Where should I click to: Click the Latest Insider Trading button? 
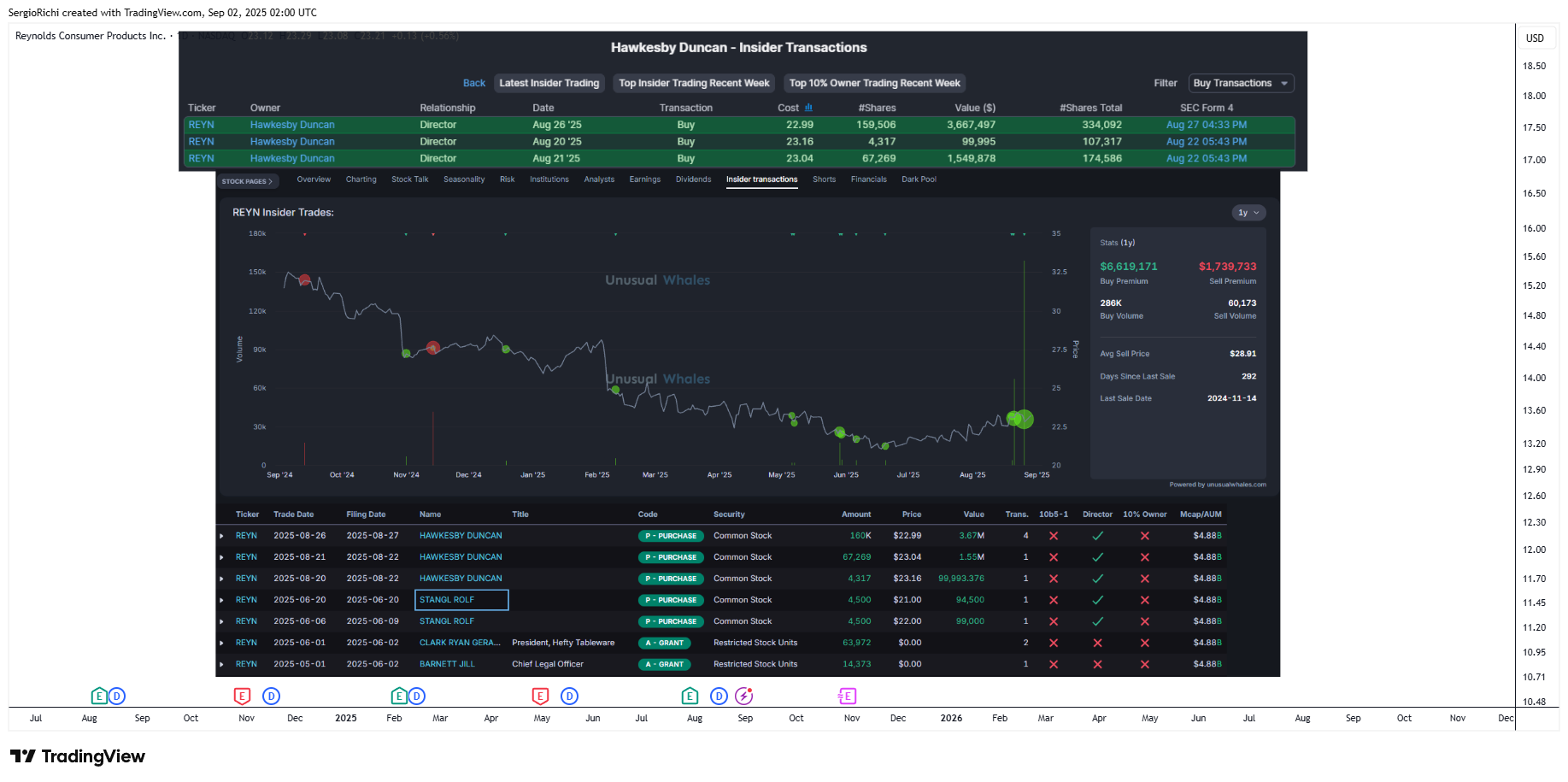pos(549,83)
